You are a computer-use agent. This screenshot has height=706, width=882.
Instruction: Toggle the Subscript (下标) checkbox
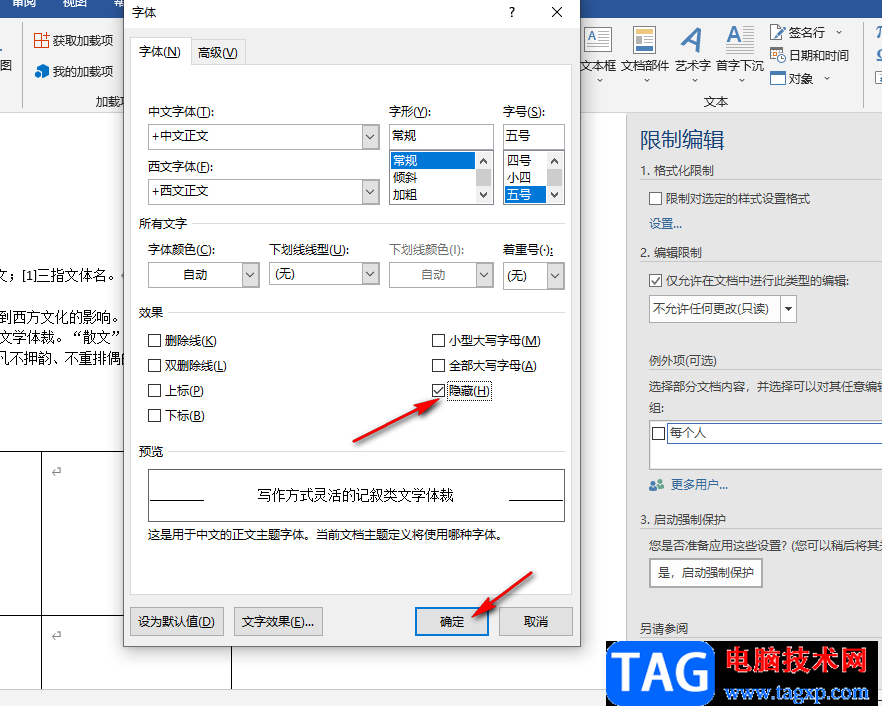click(154, 416)
